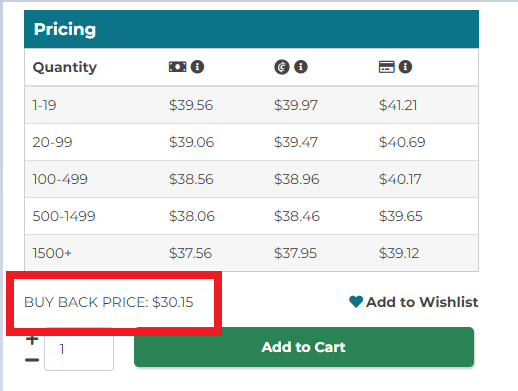This screenshot has width=518, height=391.
Task: Open info tooltip beside crypto icon
Action: click(301, 67)
